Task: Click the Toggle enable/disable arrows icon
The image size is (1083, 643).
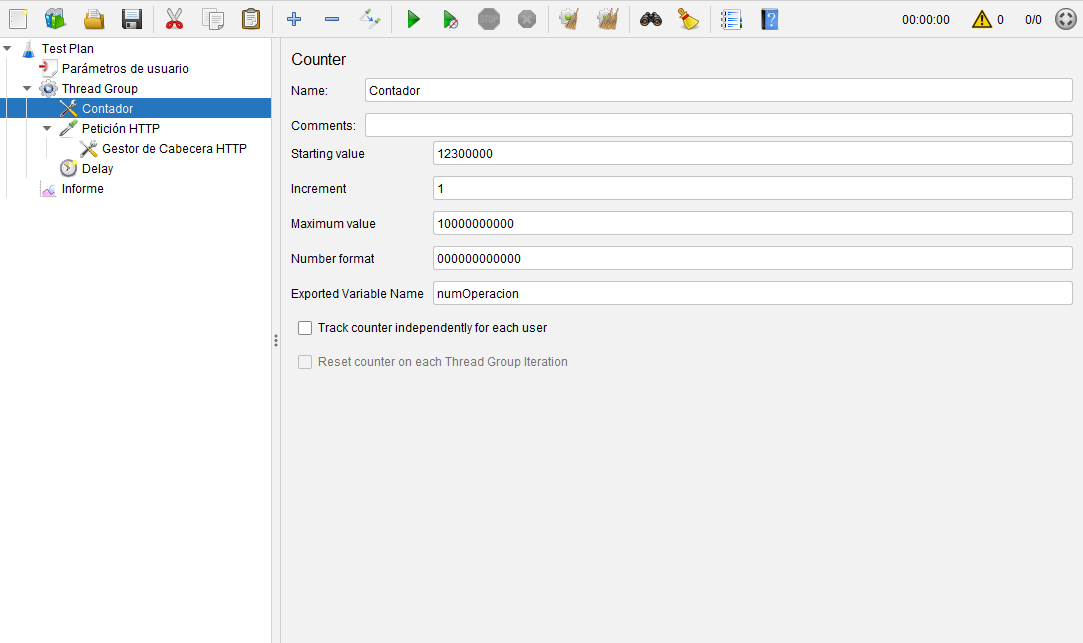Action: tap(369, 19)
